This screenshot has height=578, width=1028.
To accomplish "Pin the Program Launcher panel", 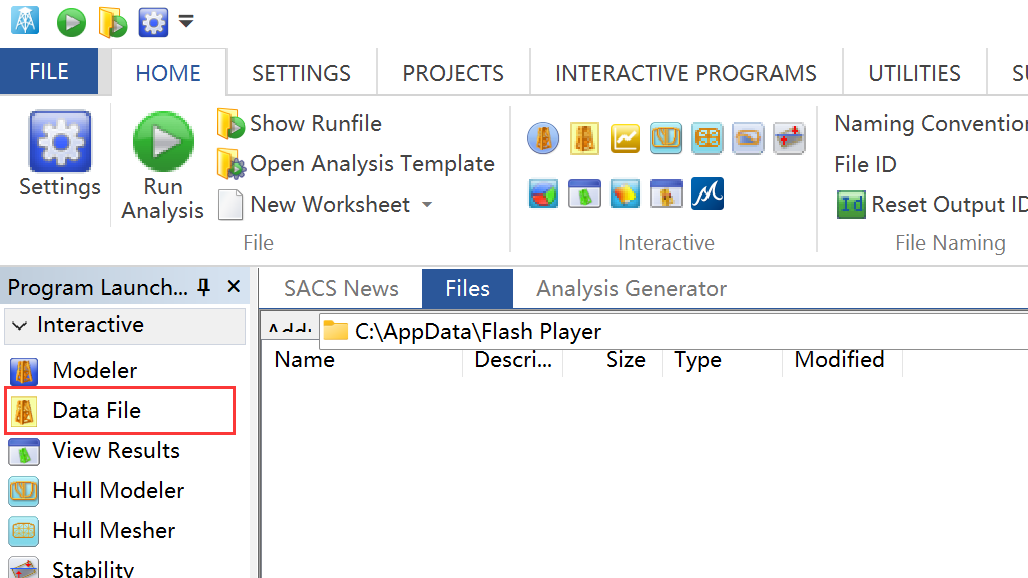I will coord(204,288).
